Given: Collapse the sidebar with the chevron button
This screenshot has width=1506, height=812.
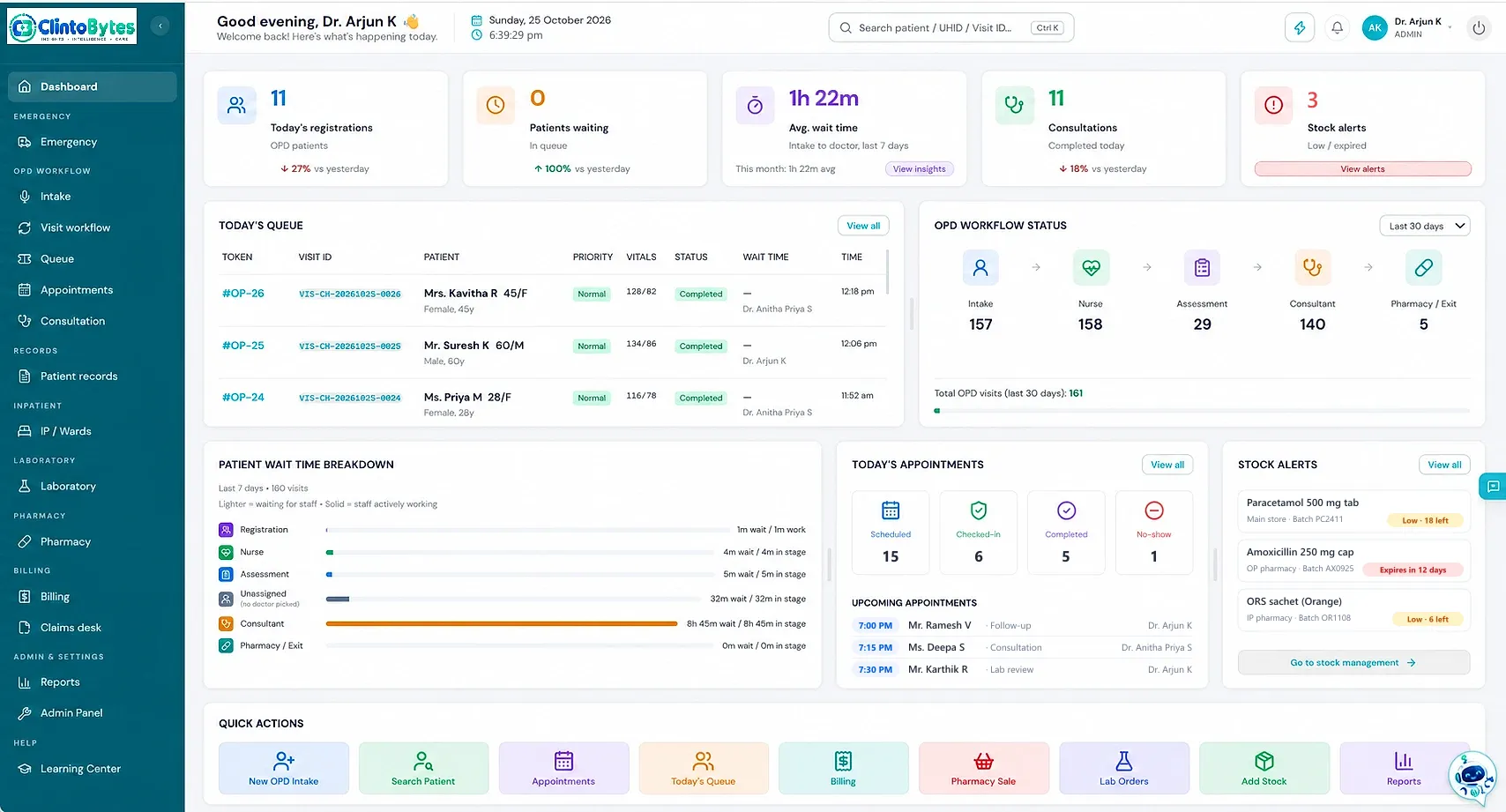Looking at the screenshot, I should (160, 26).
